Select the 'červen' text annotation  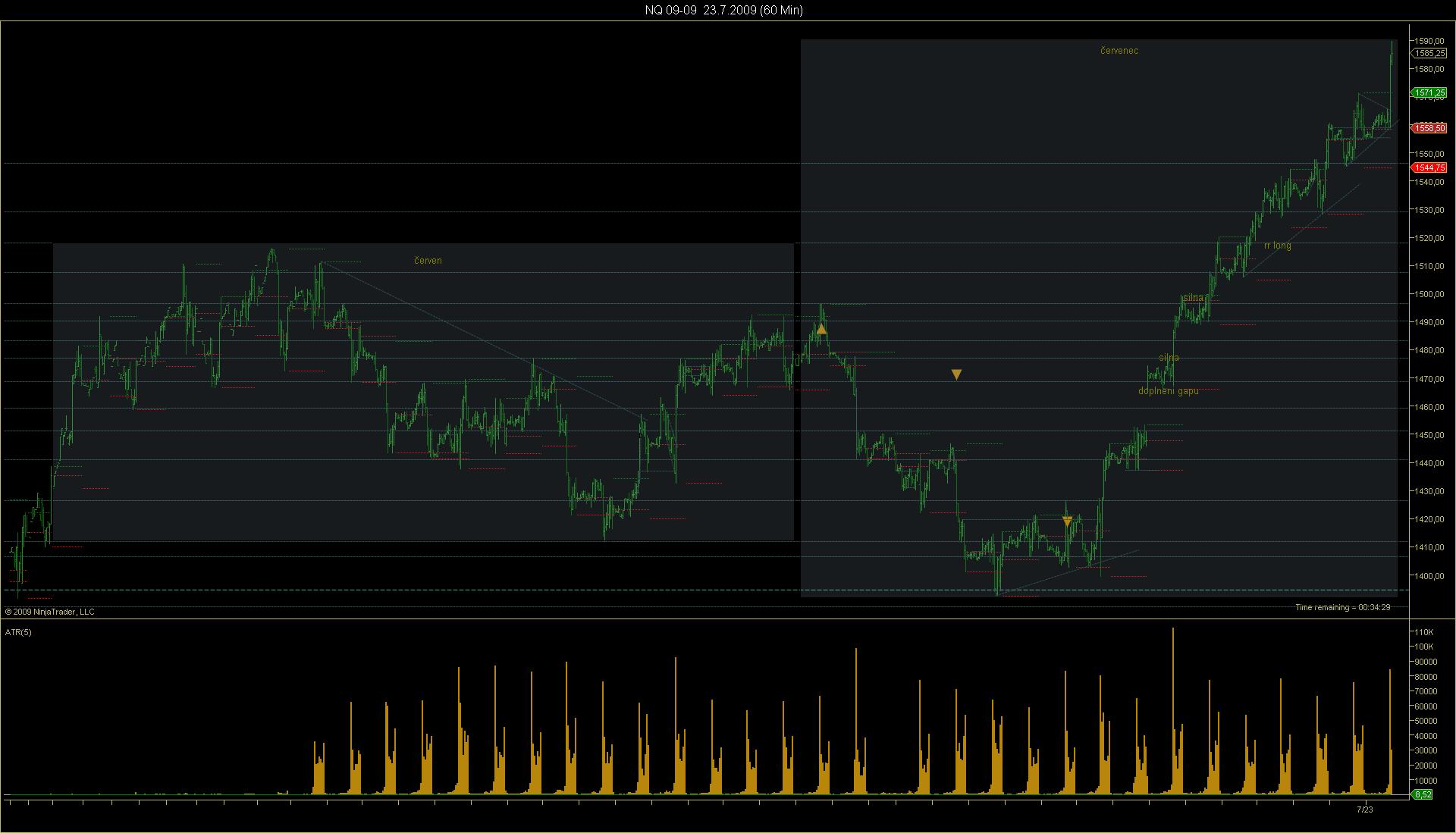(x=428, y=261)
